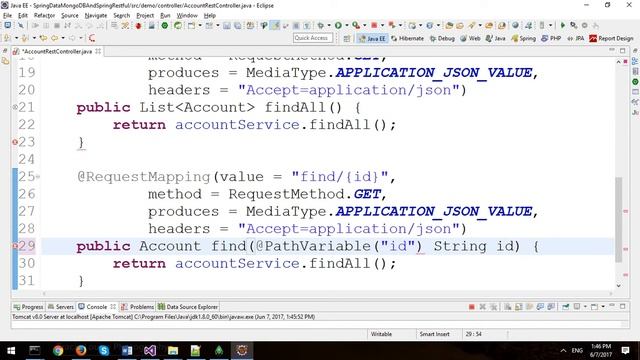This screenshot has width=640, height=360.
Task: Switch to the Problems view tab
Action: pyautogui.click(x=138, y=307)
